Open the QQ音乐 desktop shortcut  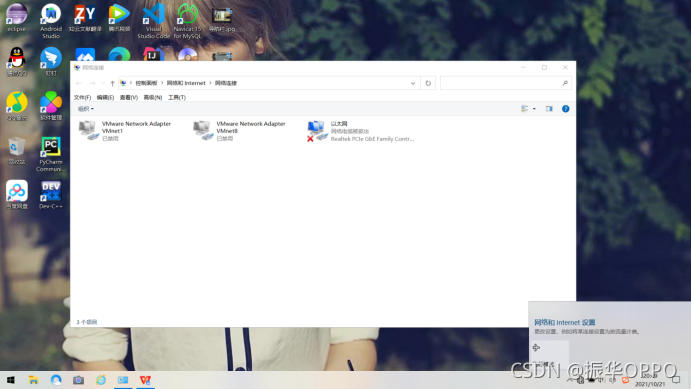17,106
